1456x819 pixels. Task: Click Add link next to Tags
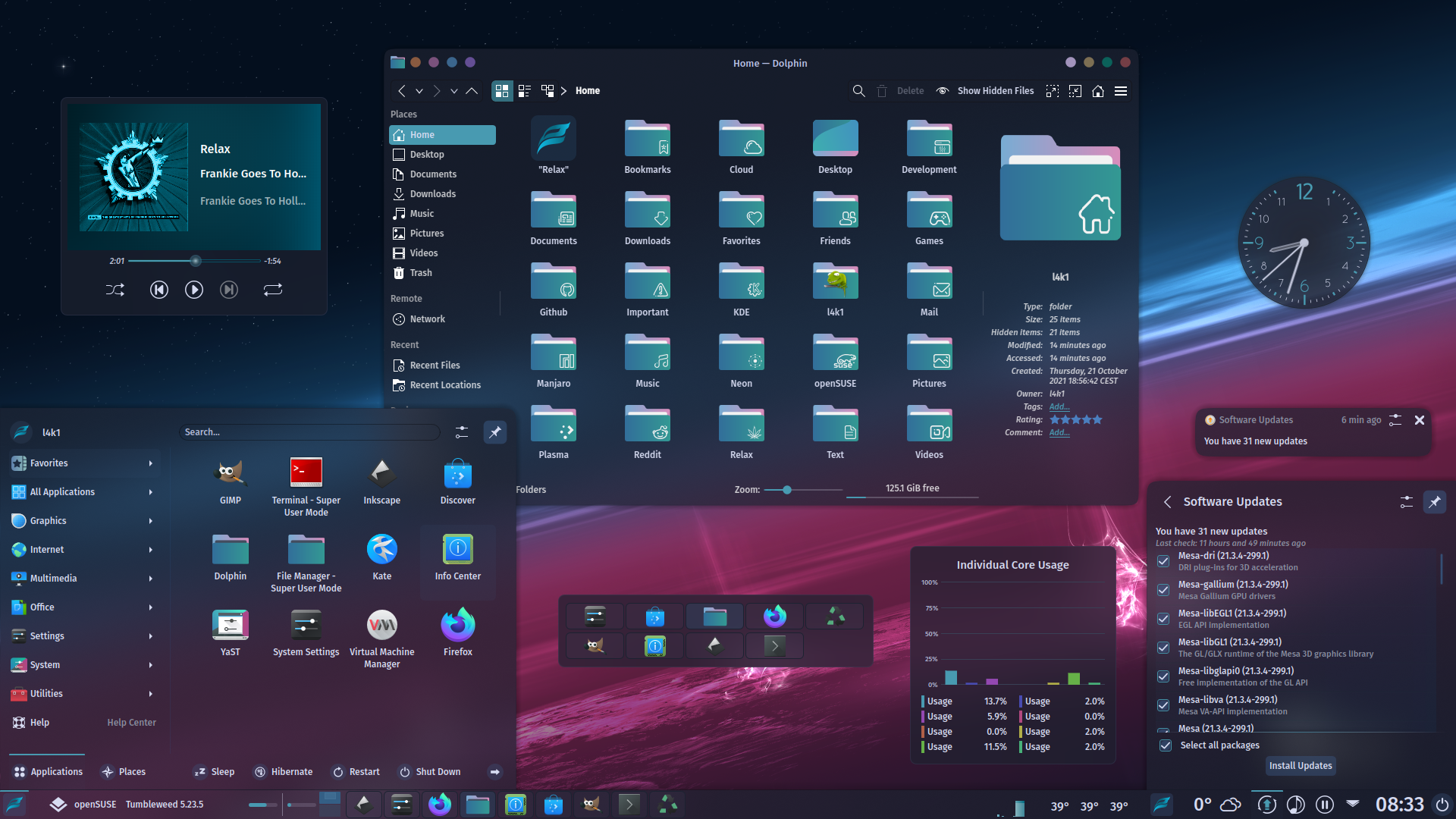pos(1059,407)
